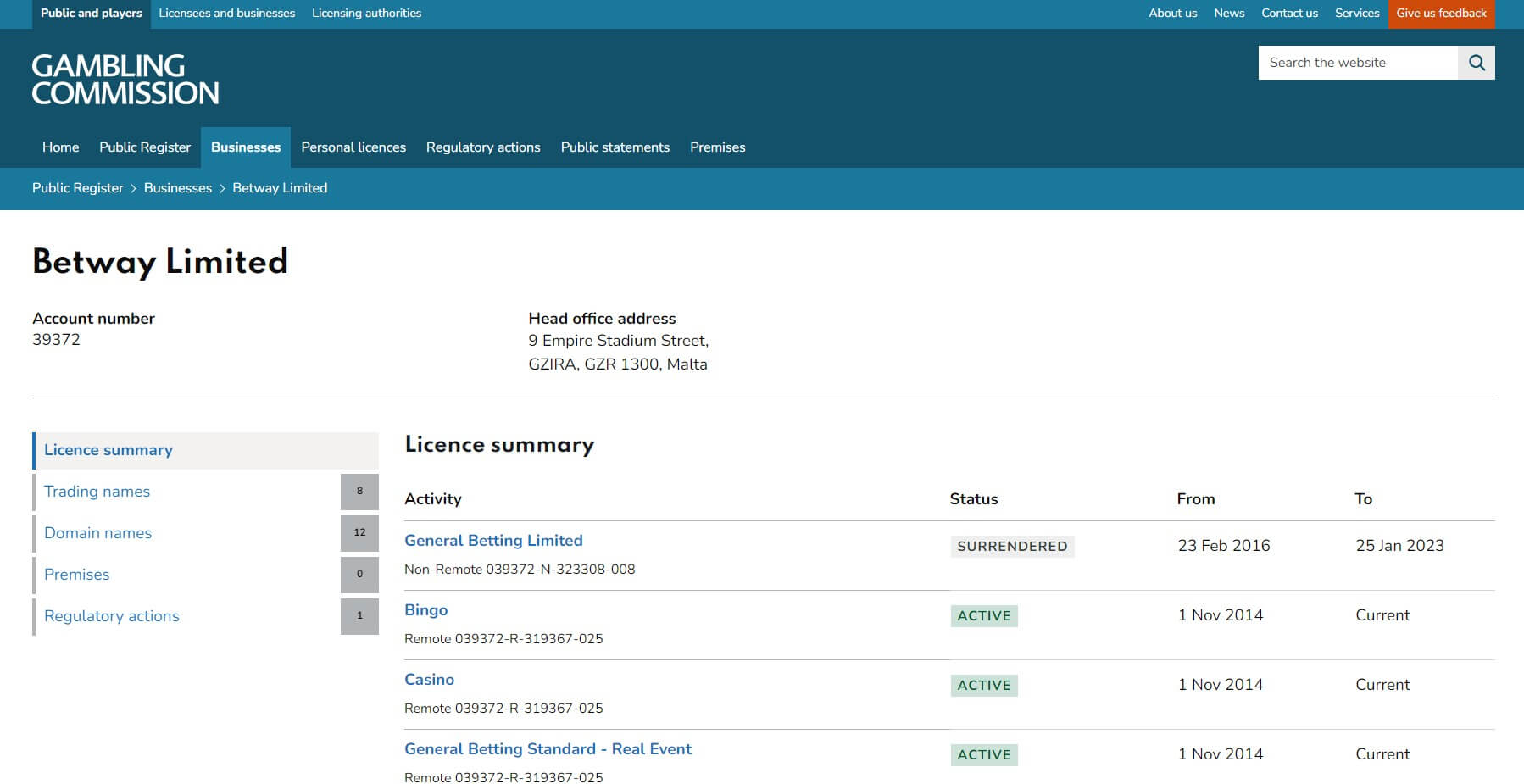Switch to Licensees and businesses tab
The image size is (1524, 784).
[x=226, y=14]
